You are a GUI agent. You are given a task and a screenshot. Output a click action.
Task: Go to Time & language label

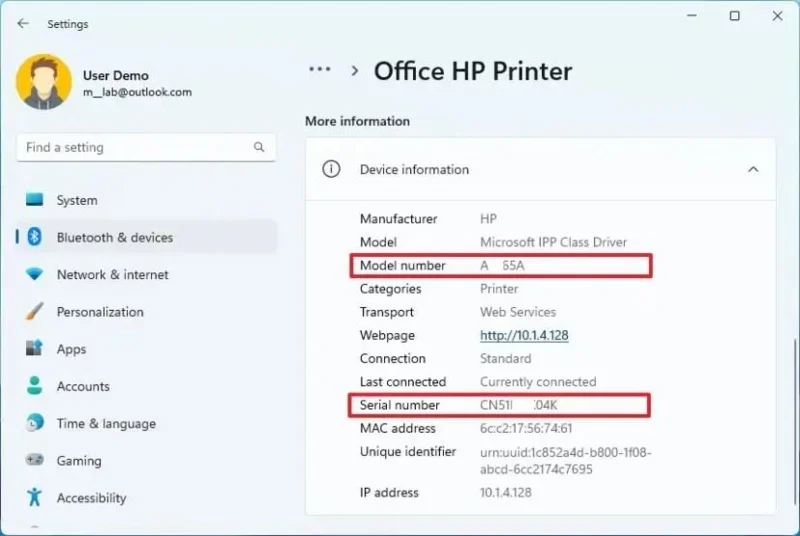click(x=106, y=424)
